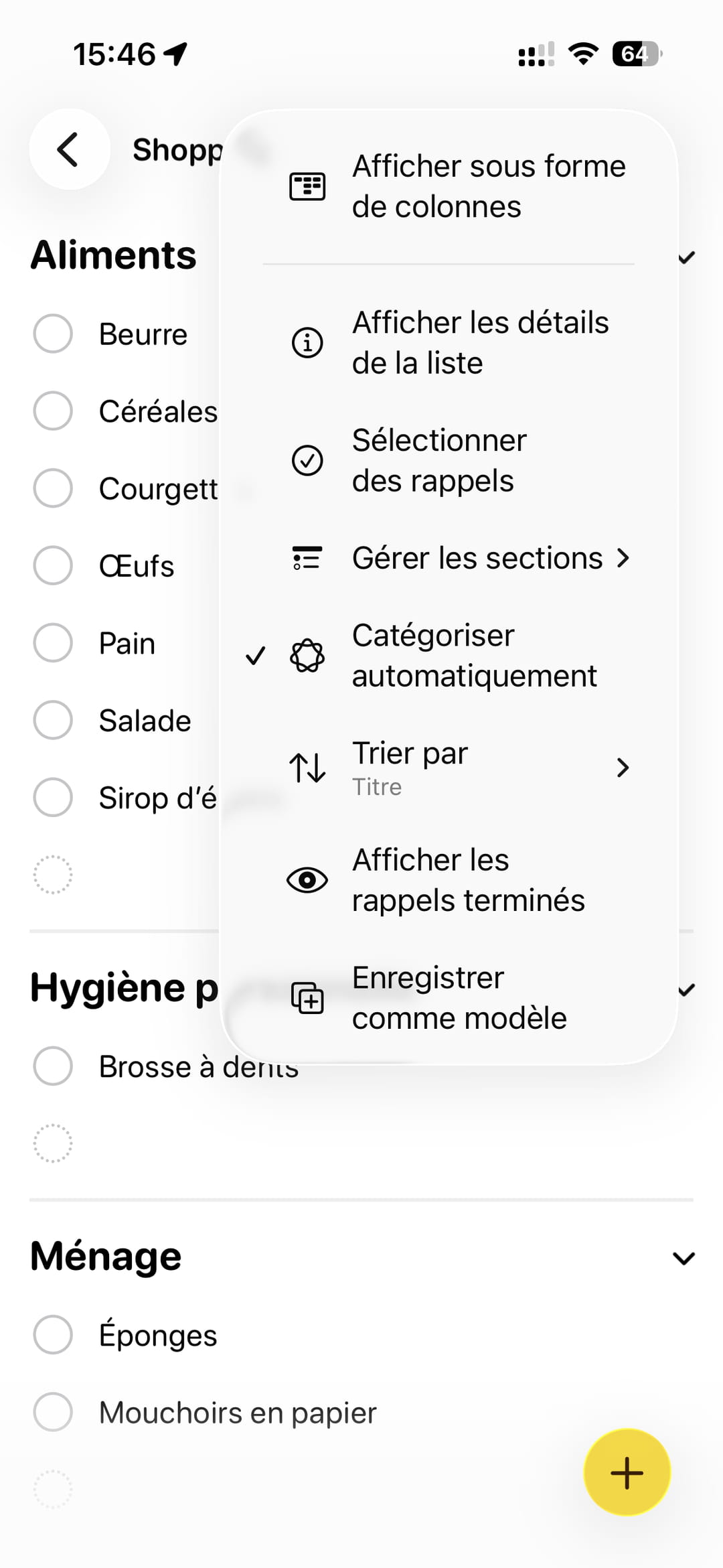Choose Afficher sous forme de colonnes
Viewport: 723px width, 1568px height.
(489, 186)
